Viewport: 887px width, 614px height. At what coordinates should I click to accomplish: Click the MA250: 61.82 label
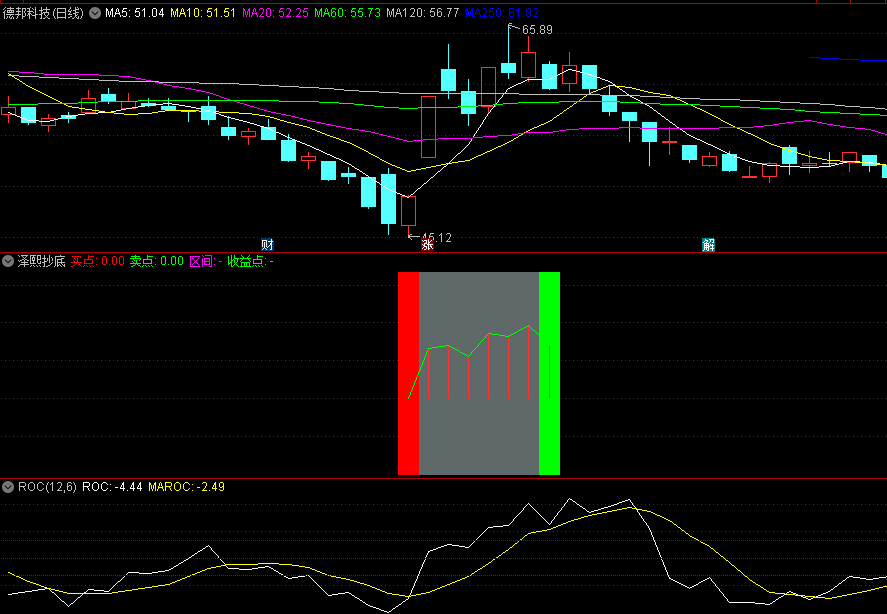pyautogui.click(x=502, y=13)
